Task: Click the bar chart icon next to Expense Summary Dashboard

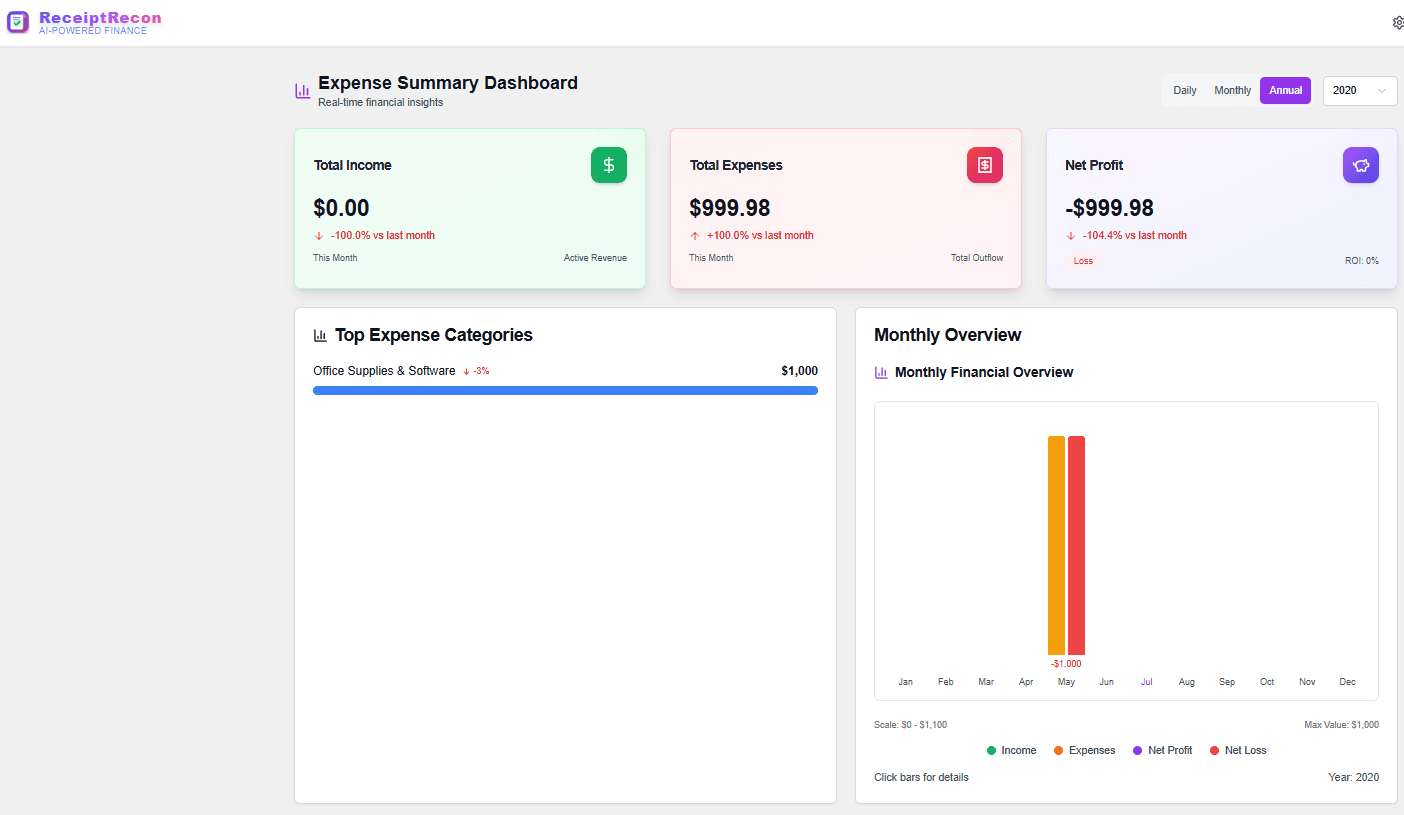Action: click(x=302, y=90)
